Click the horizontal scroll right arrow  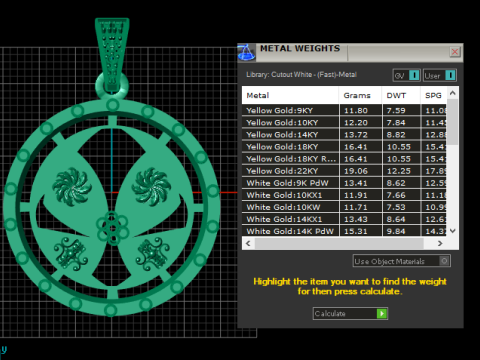tap(440, 243)
